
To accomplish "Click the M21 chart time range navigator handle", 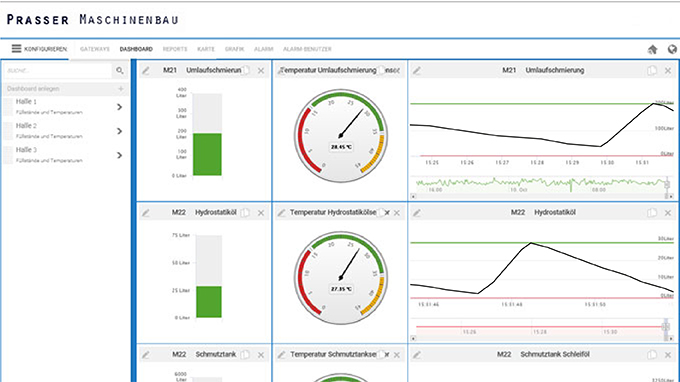I will click(667, 184).
